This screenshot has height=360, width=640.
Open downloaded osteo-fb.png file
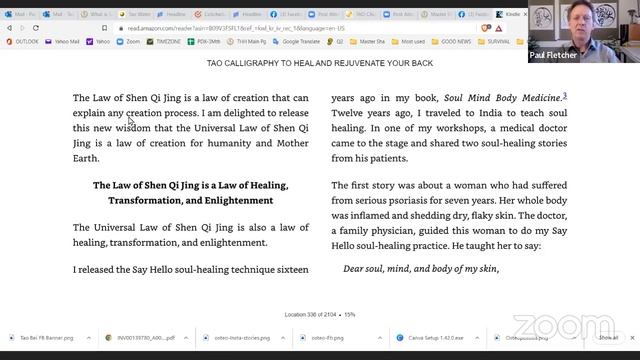[x=322, y=338]
